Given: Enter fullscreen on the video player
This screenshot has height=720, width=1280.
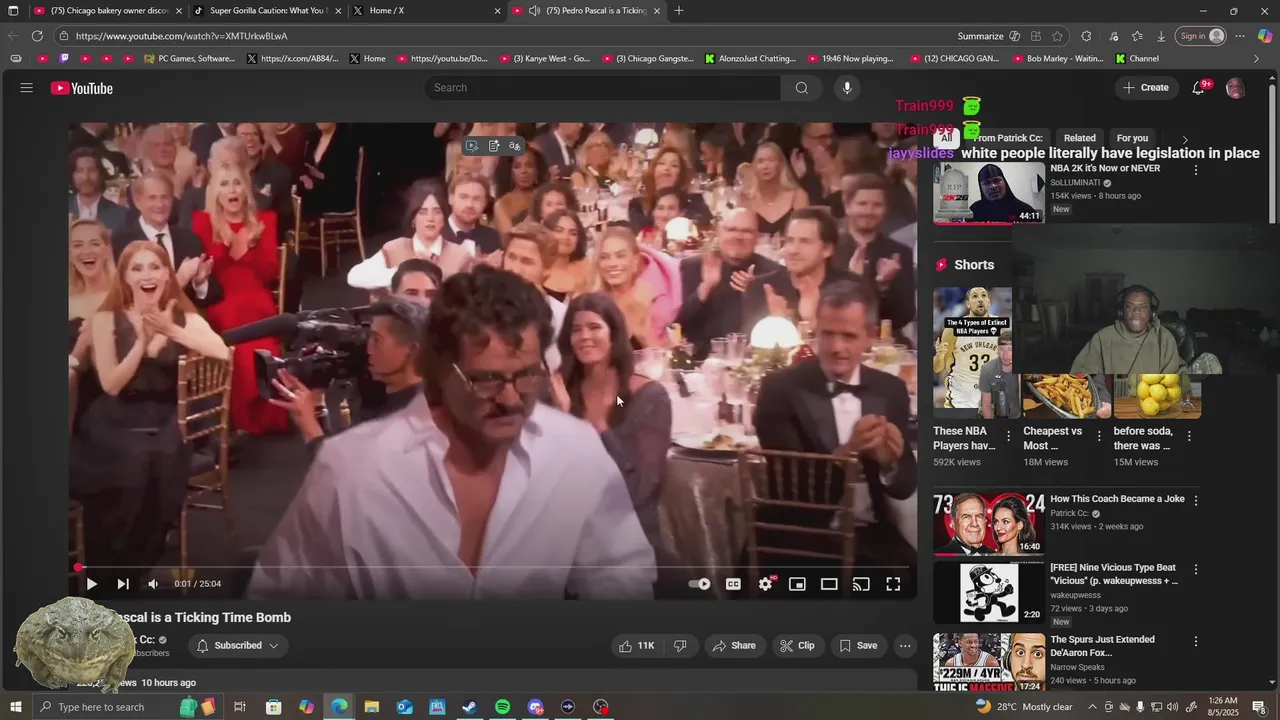Looking at the screenshot, I should tap(893, 584).
